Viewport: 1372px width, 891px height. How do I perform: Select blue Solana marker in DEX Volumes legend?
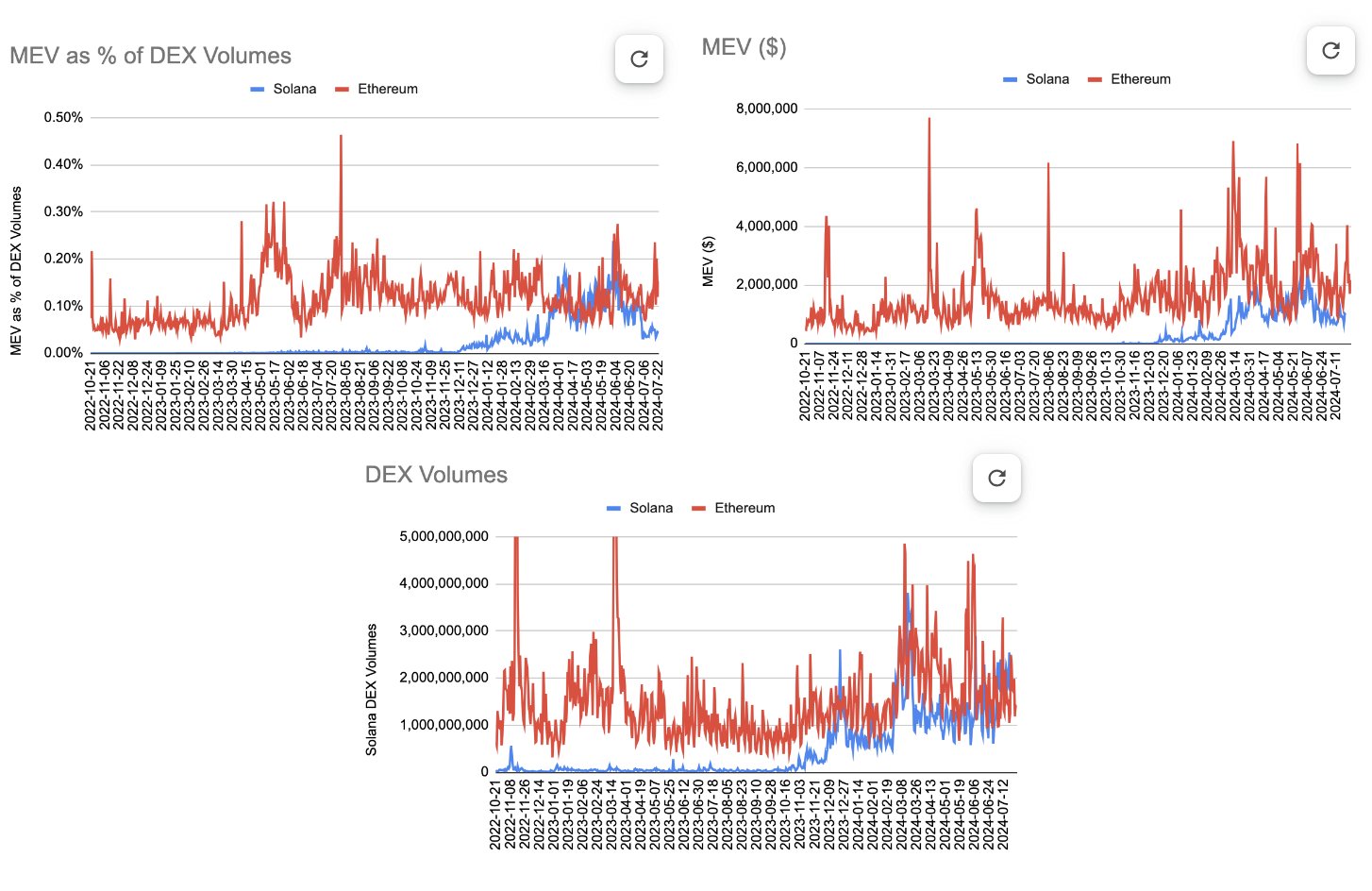coord(613,509)
